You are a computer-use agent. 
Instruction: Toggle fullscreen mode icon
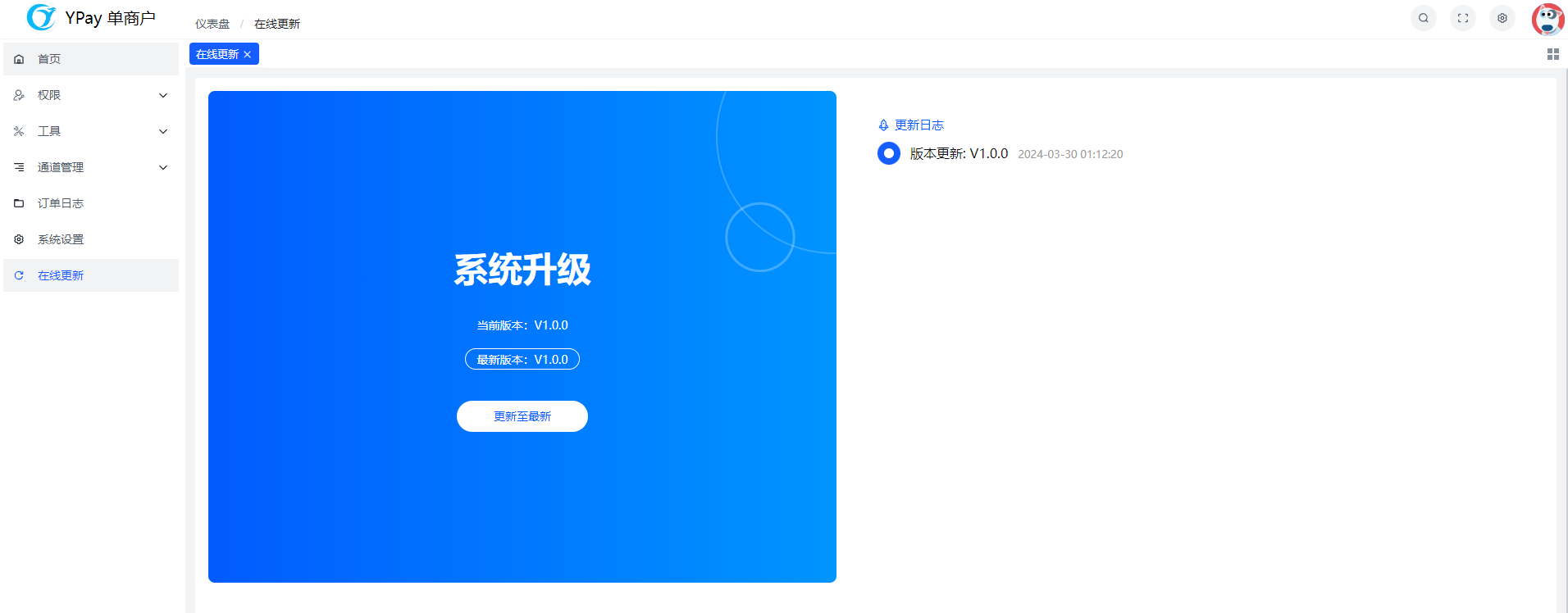click(1463, 18)
